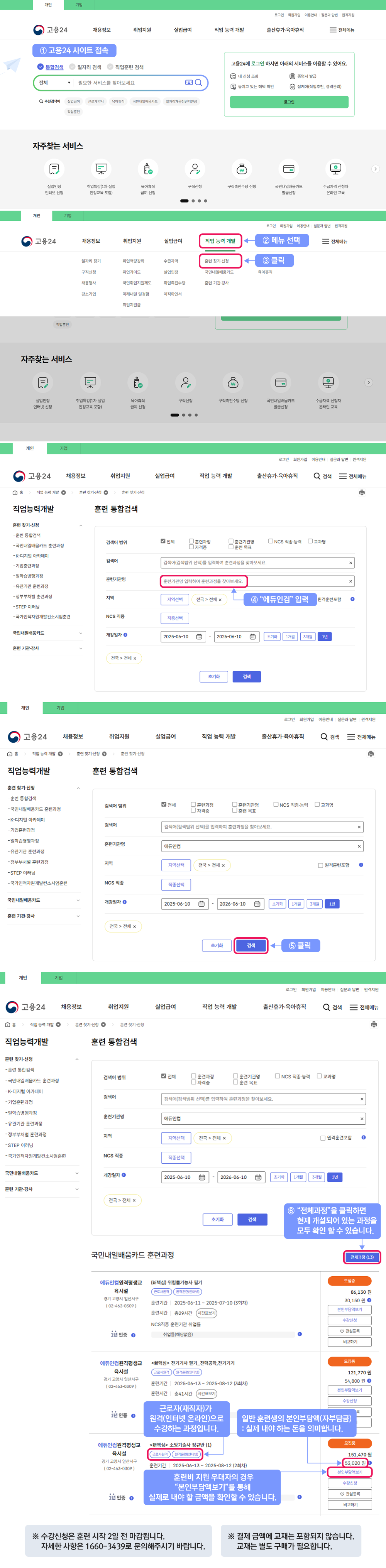Open the 전체메뉴 hamburger in the topmost screenshot
This screenshot has width=386, height=1568.
[x=342, y=30]
